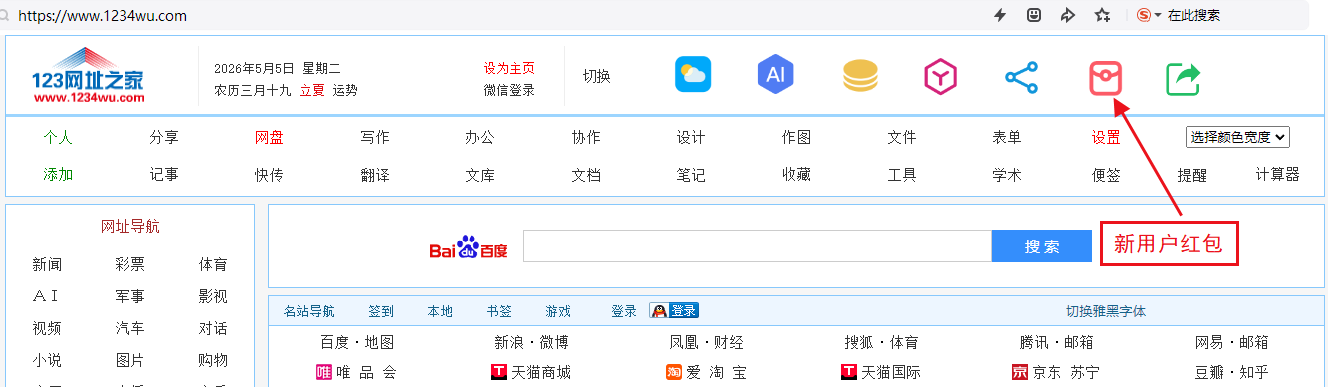
Task: Select the 游戏 tab
Action: 558,311
